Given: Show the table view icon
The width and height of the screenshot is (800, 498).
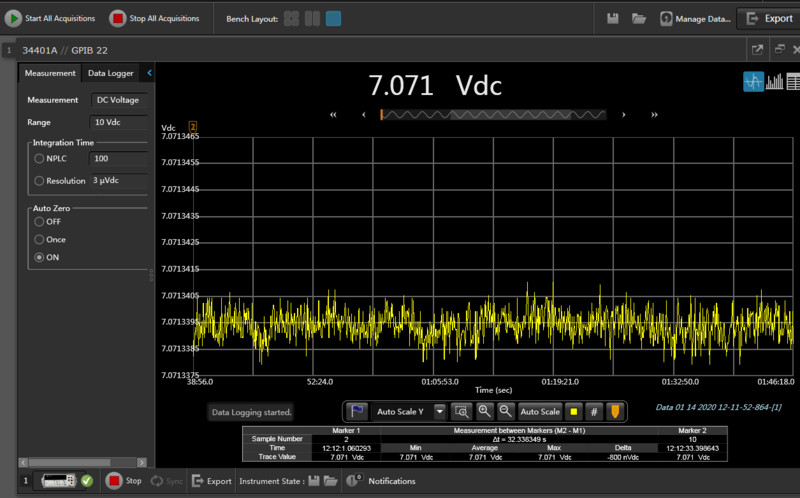Looking at the screenshot, I should [793, 82].
